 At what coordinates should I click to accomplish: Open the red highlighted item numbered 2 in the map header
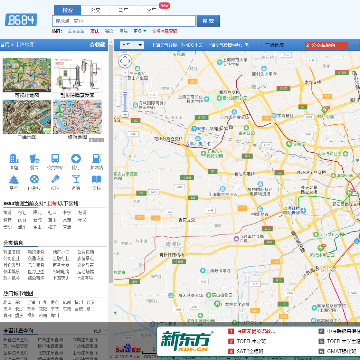click(x=326, y=45)
